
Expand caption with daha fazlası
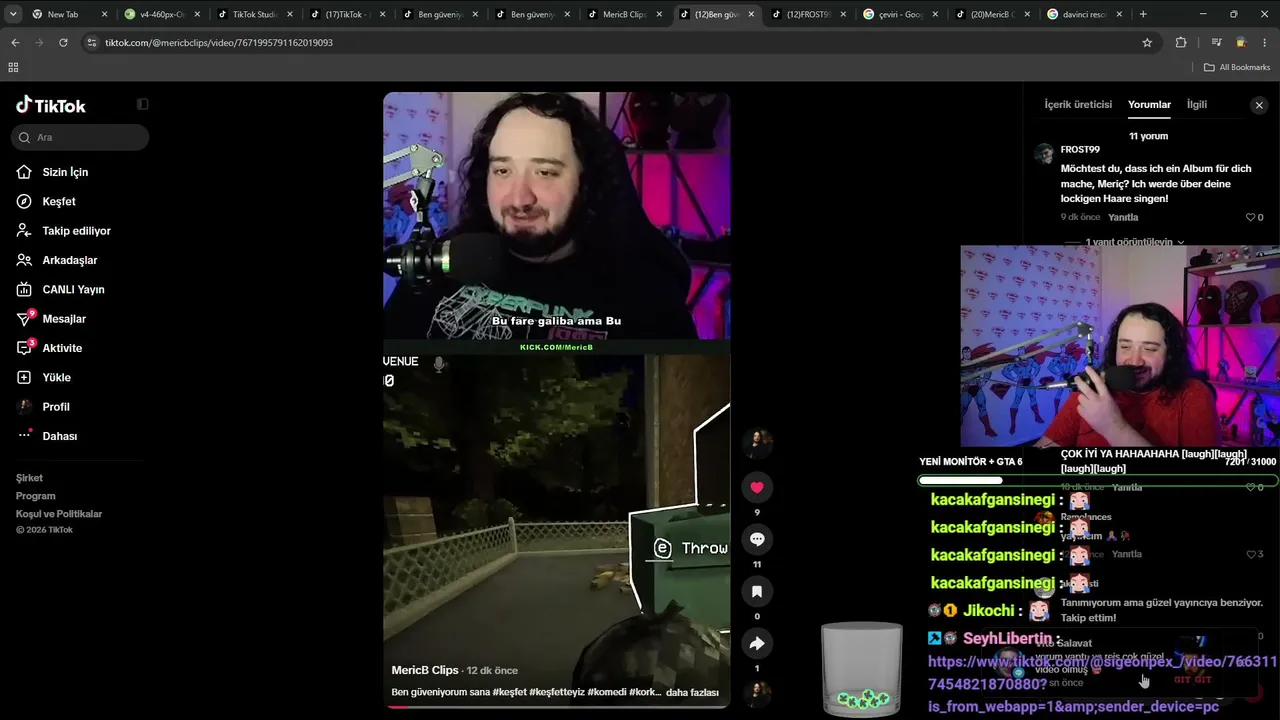point(692,692)
